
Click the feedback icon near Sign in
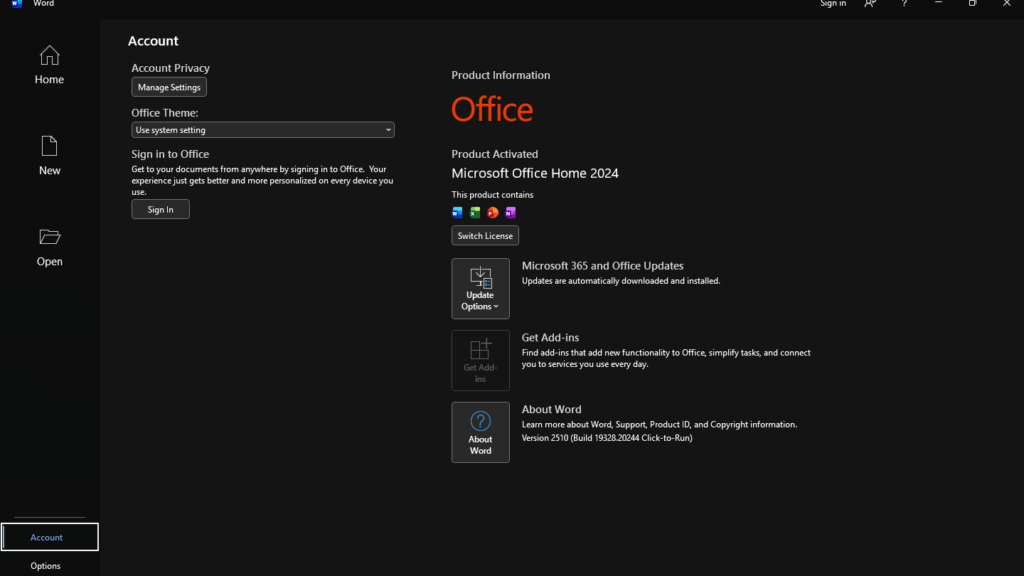tap(869, 5)
